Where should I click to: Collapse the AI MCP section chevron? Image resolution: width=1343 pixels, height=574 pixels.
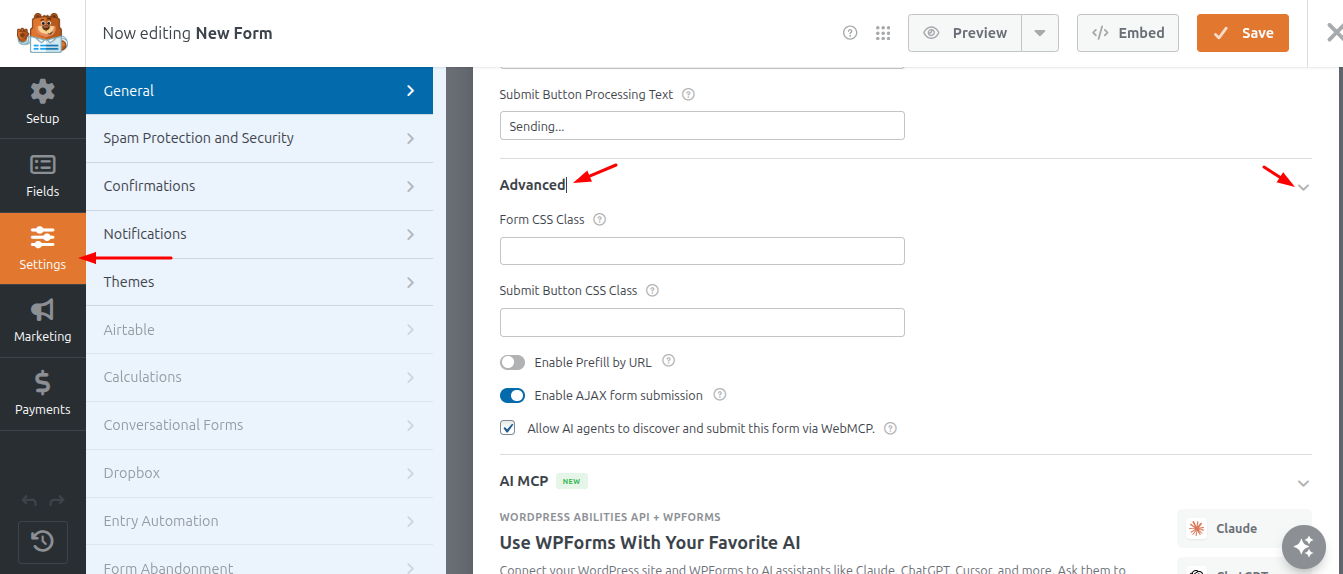point(1303,483)
